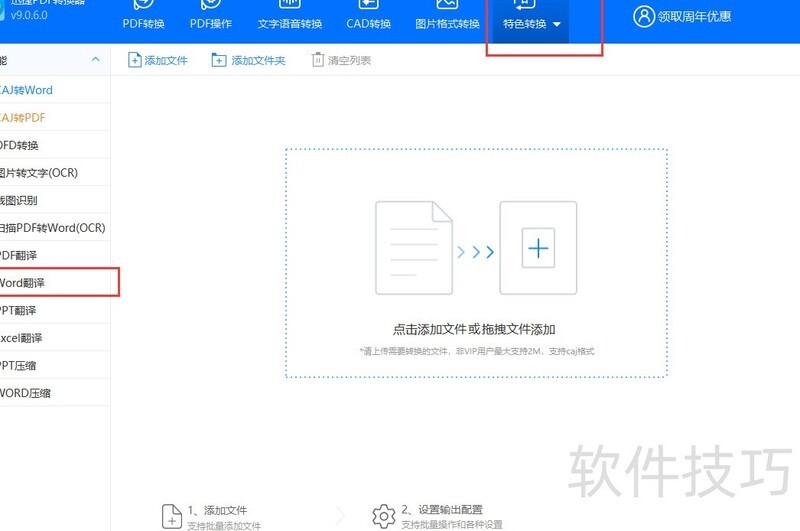Select OFD转换 in sidebar
Screen dimensions: 800x531
(55, 145)
